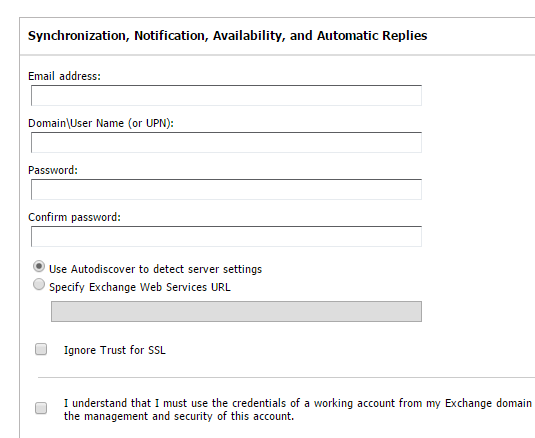Click inside the Password text box
This screenshot has width=535, height=438.
click(x=226, y=190)
